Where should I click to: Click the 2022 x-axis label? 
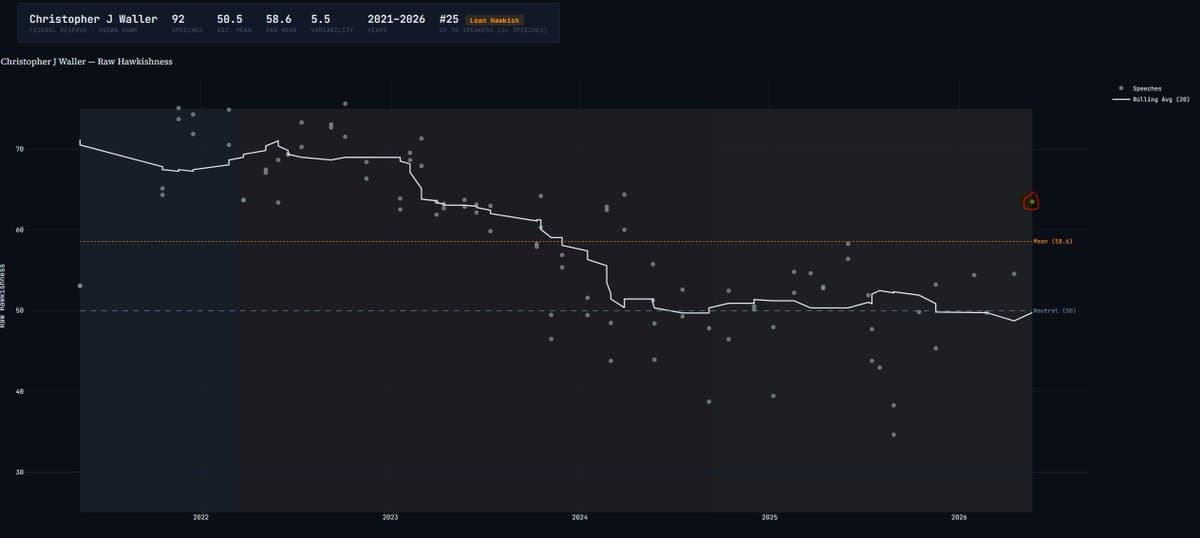click(x=201, y=517)
